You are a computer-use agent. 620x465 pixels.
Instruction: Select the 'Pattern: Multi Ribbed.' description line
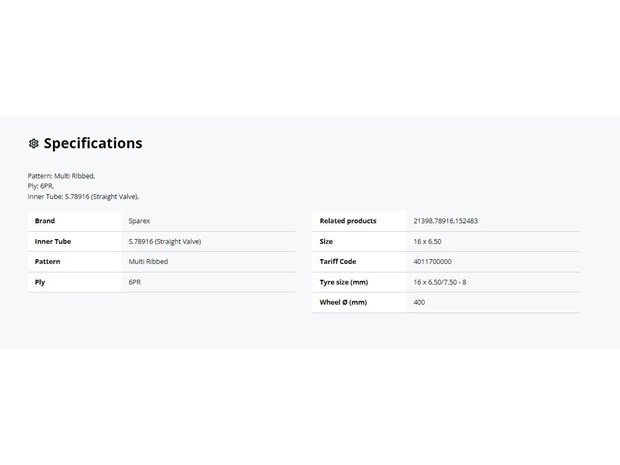61,176
